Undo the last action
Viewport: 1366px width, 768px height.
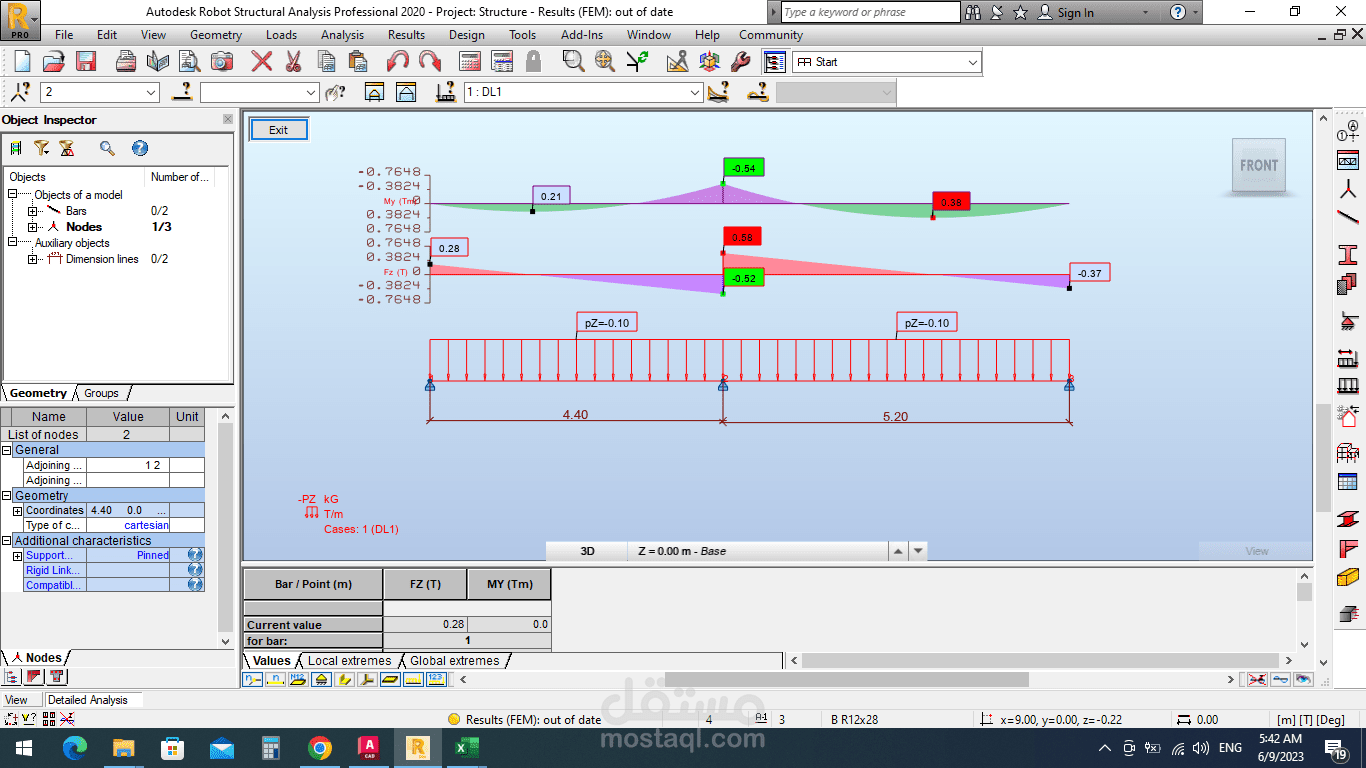398,61
